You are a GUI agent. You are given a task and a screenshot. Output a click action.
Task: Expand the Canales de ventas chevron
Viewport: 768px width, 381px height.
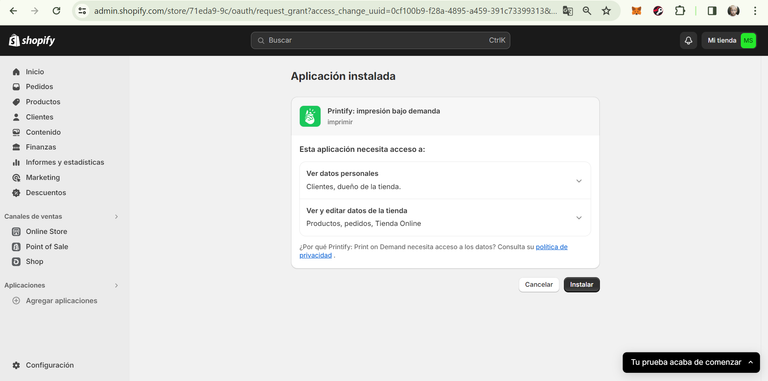(x=116, y=216)
